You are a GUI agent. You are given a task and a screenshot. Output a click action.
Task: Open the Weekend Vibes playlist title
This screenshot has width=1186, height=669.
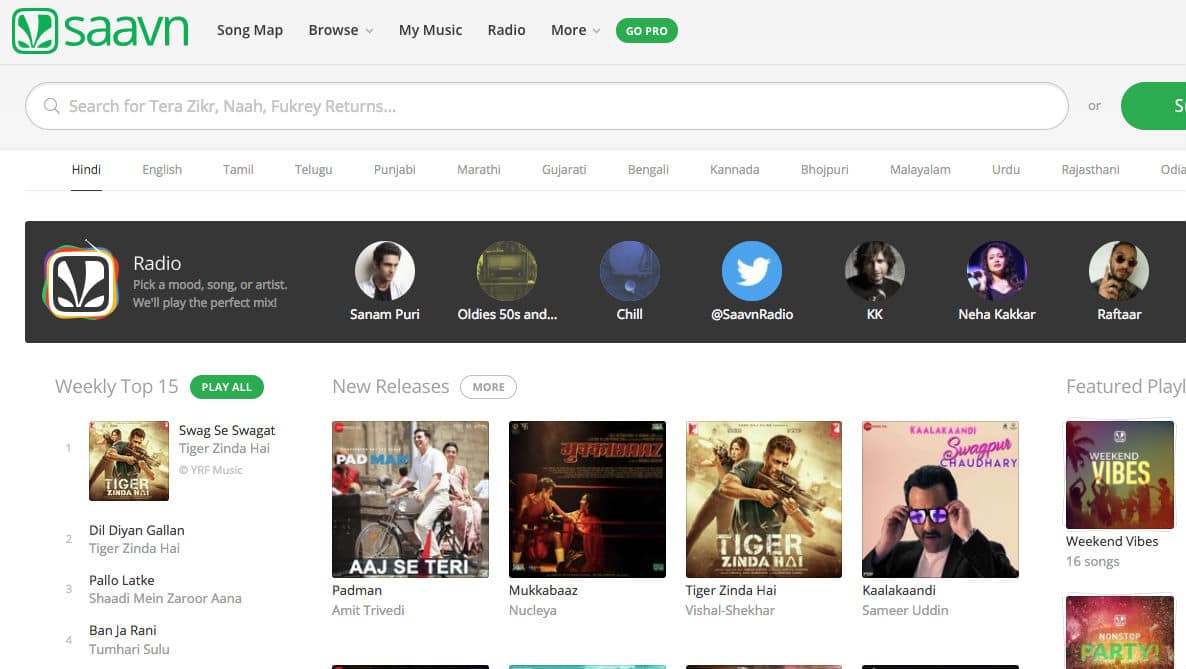pos(1112,541)
